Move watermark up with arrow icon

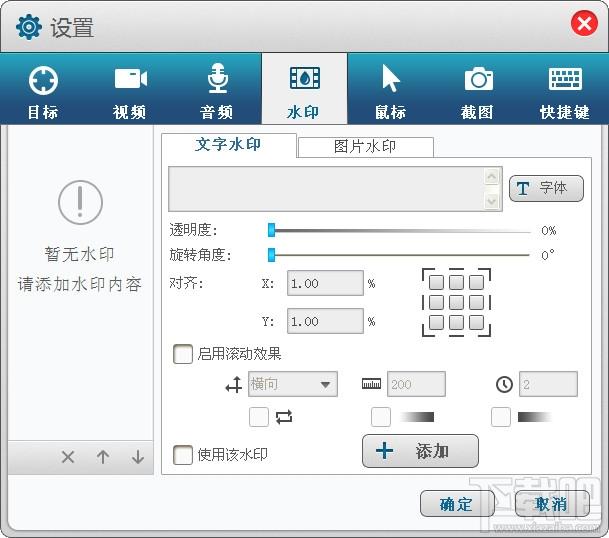(103, 457)
